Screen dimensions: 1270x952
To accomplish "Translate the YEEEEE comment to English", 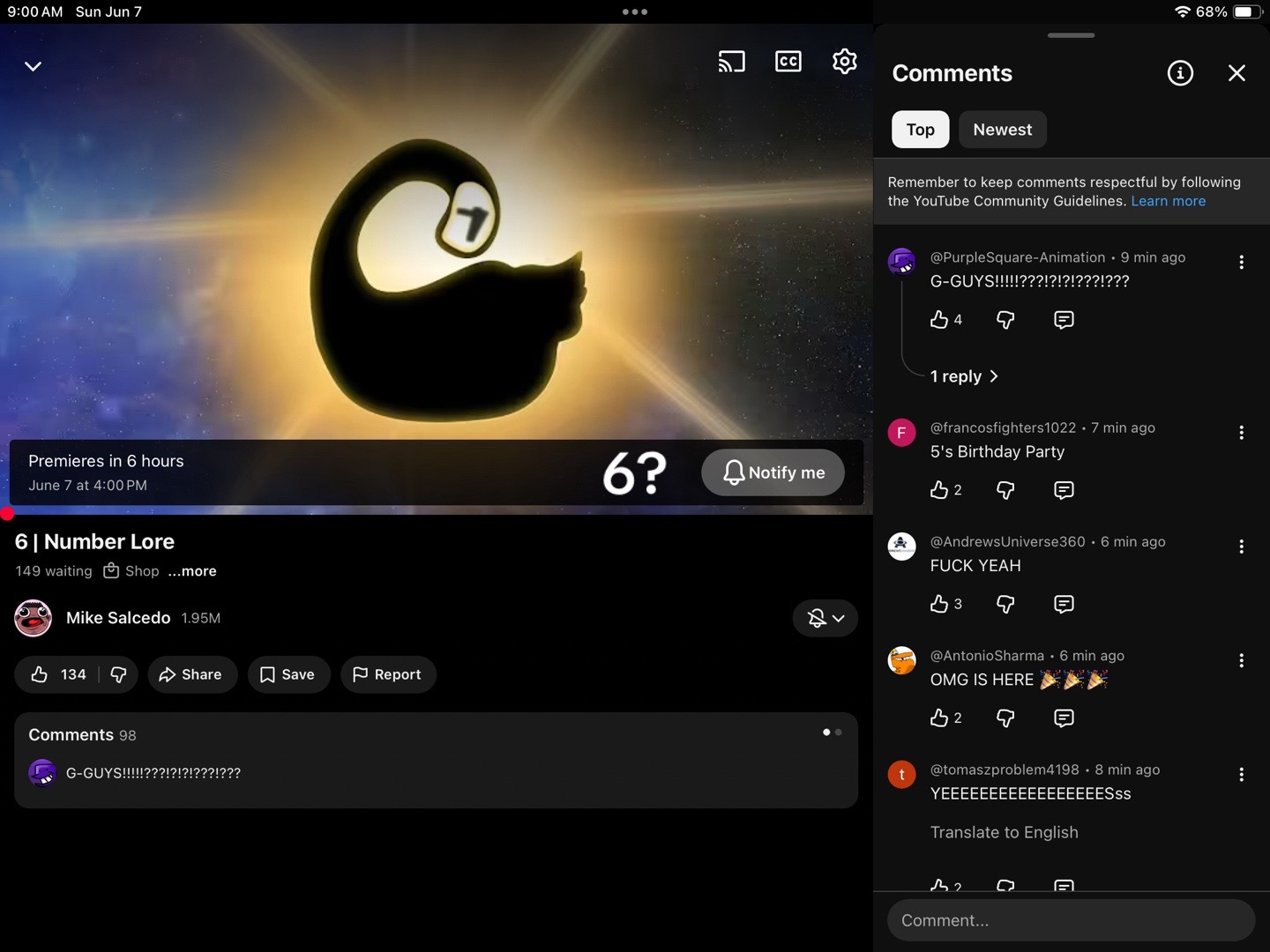I will [1004, 832].
